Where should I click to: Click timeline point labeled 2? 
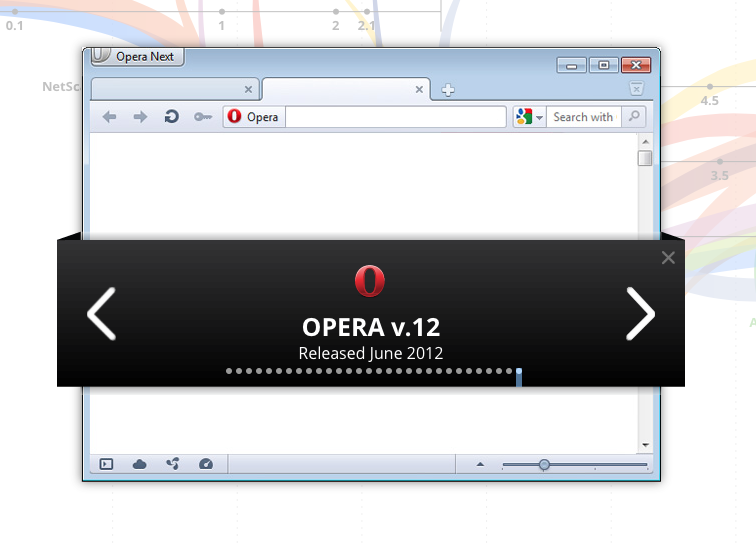(x=336, y=11)
